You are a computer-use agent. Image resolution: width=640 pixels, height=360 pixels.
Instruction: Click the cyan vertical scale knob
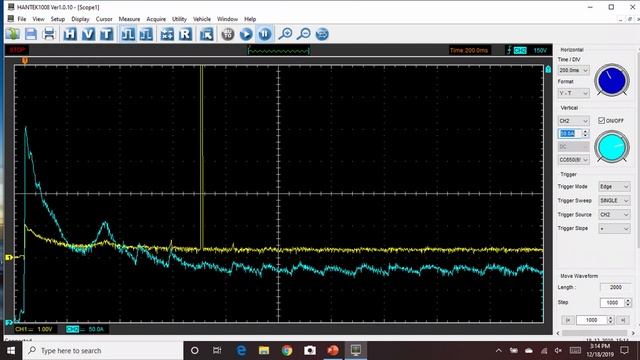tap(611, 147)
